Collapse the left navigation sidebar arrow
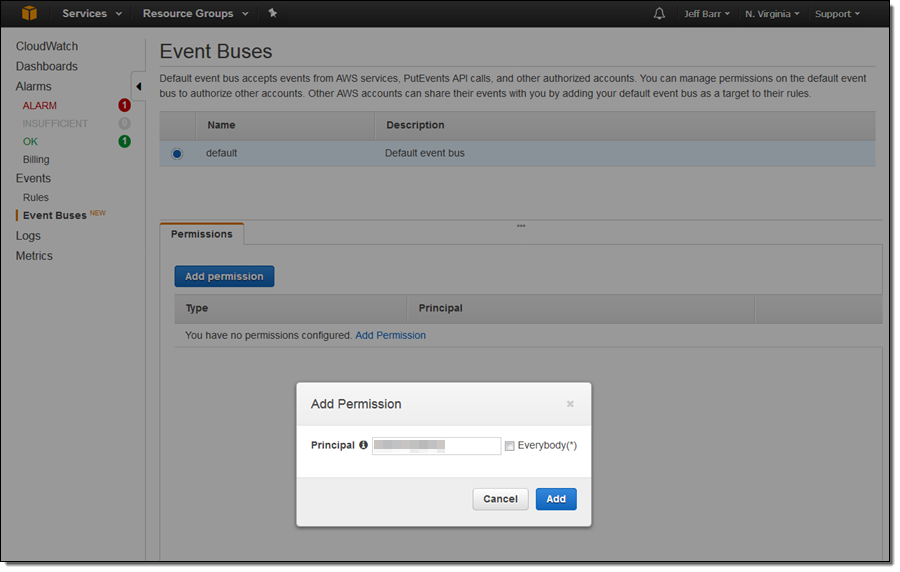900x572 pixels. click(x=138, y=86)
